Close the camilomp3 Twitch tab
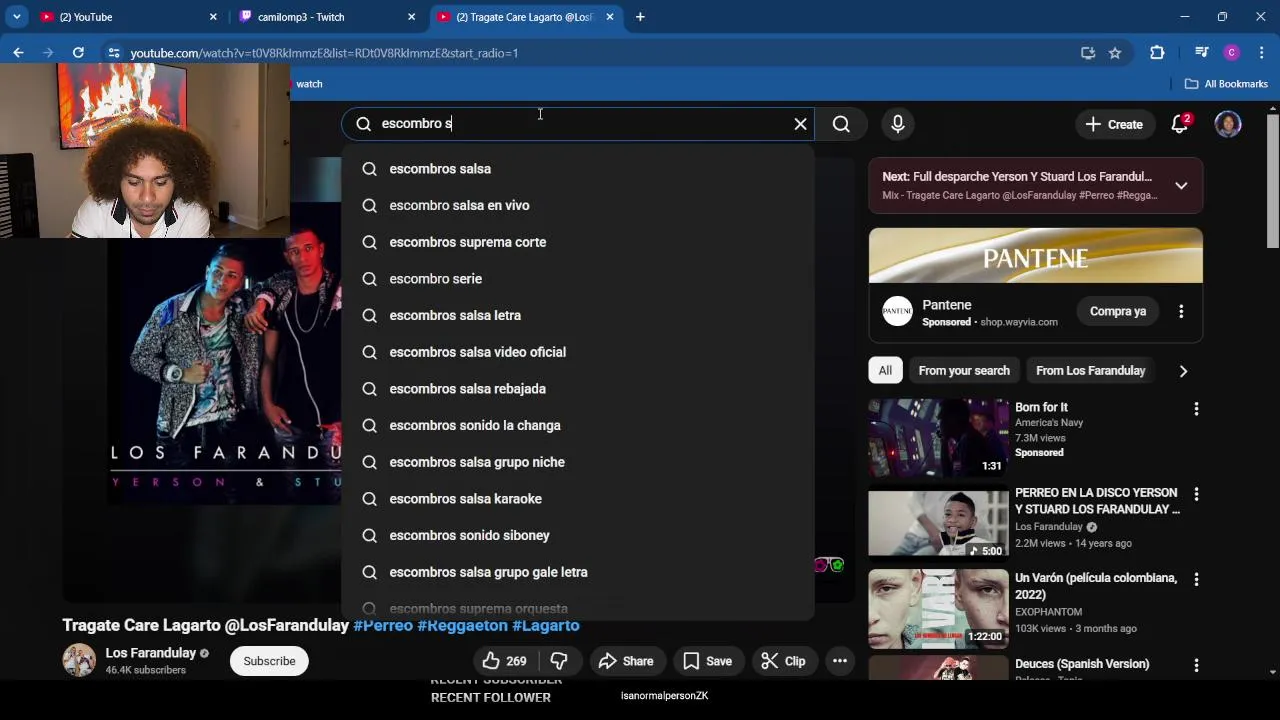The image size is (1280, 720). pyautogui.click(x=411, y=17)
